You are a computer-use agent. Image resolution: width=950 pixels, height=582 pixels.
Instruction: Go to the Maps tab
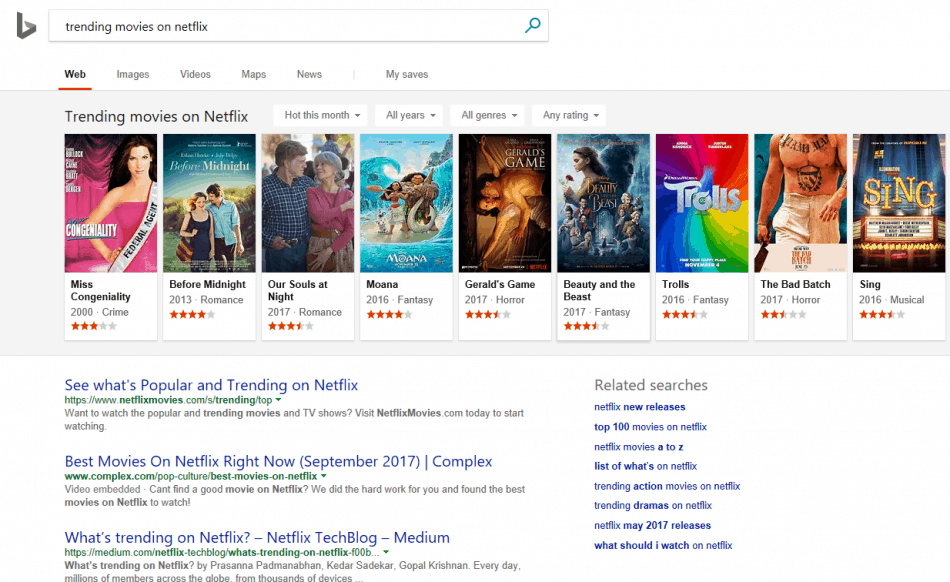[x=253, y=74]
